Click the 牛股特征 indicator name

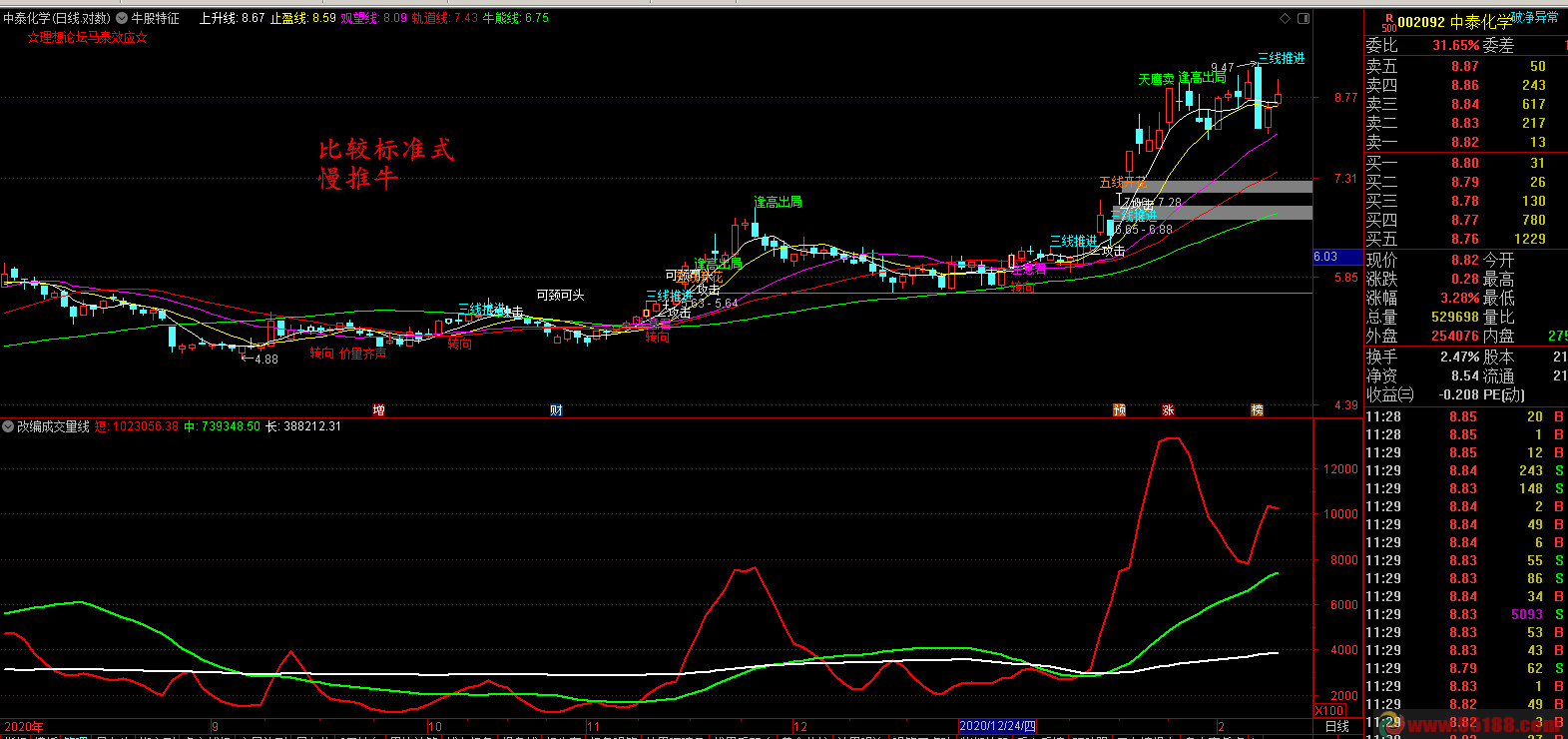tap(156, 18)
